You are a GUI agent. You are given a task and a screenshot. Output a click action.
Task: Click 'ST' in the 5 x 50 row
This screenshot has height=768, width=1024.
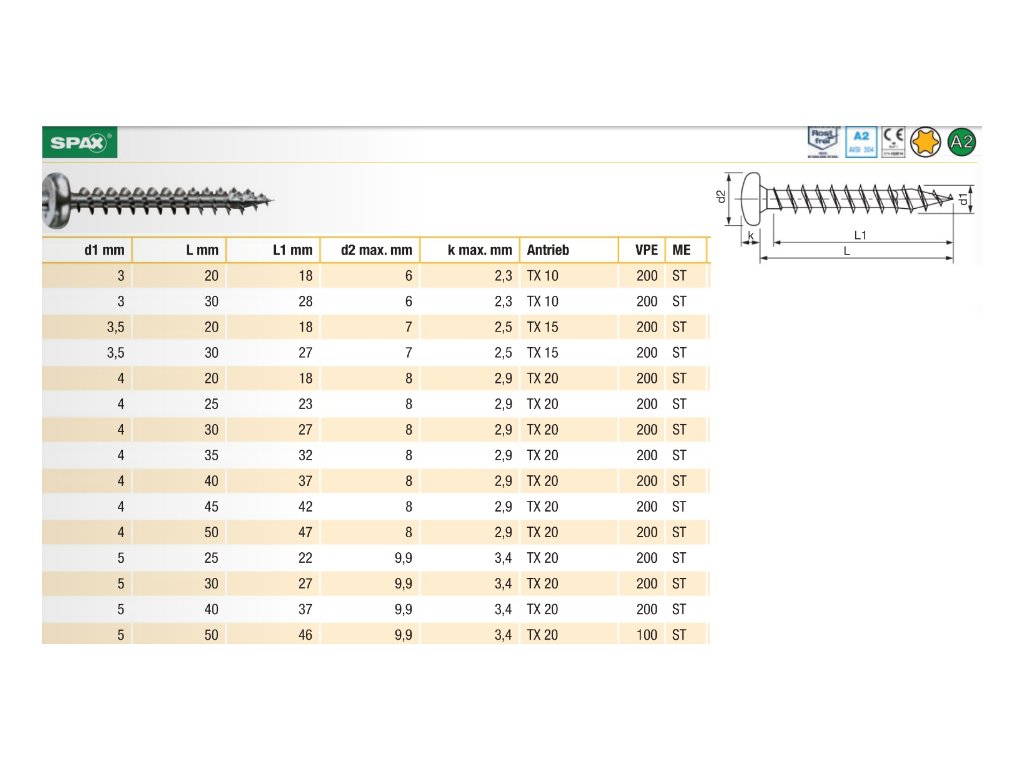(679, 635)
